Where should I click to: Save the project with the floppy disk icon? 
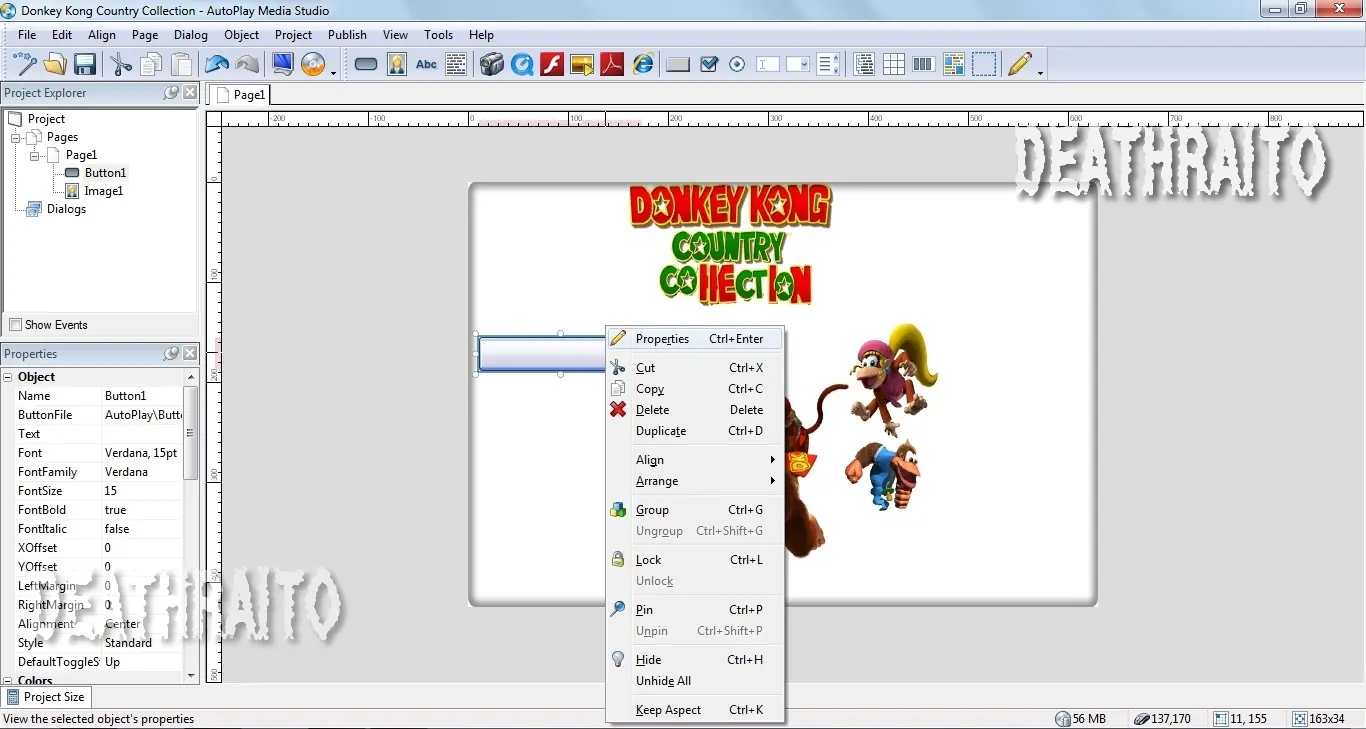(x=85, y=65)
